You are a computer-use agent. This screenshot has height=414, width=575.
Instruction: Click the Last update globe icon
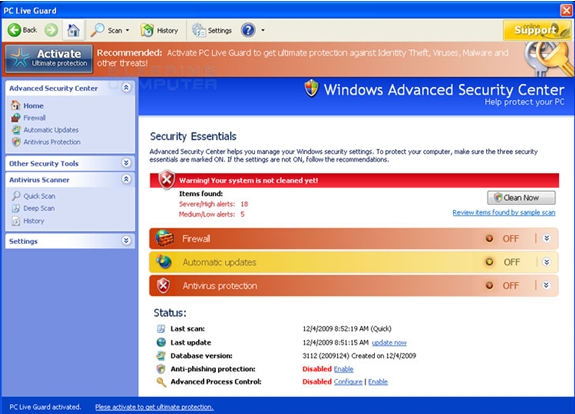pos(161,342)
